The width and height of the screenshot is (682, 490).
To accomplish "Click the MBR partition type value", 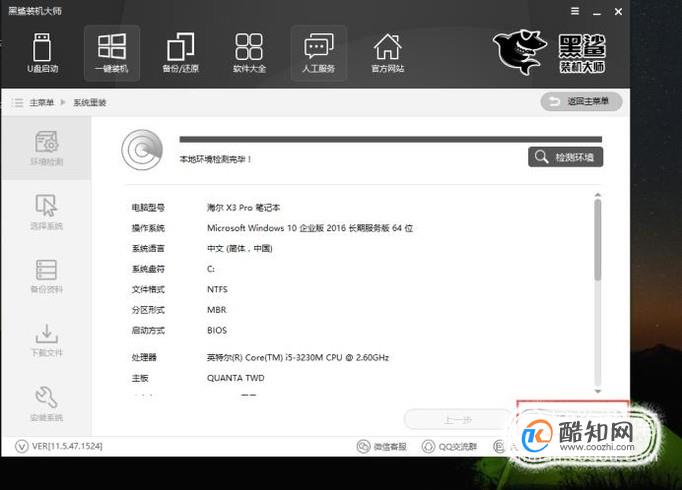I will click(217, 310).
